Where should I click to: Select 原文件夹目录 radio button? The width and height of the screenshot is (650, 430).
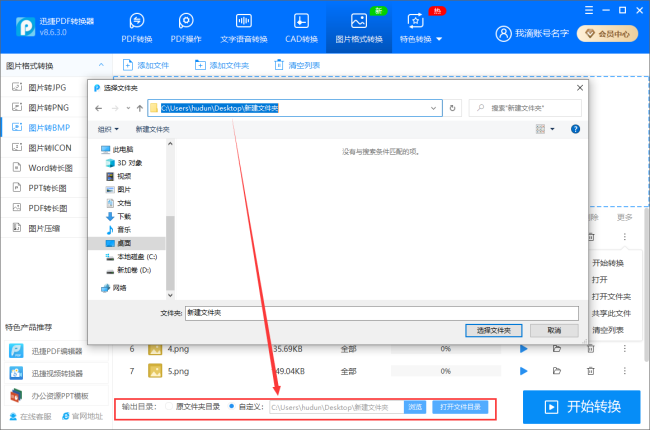(169, 406)
